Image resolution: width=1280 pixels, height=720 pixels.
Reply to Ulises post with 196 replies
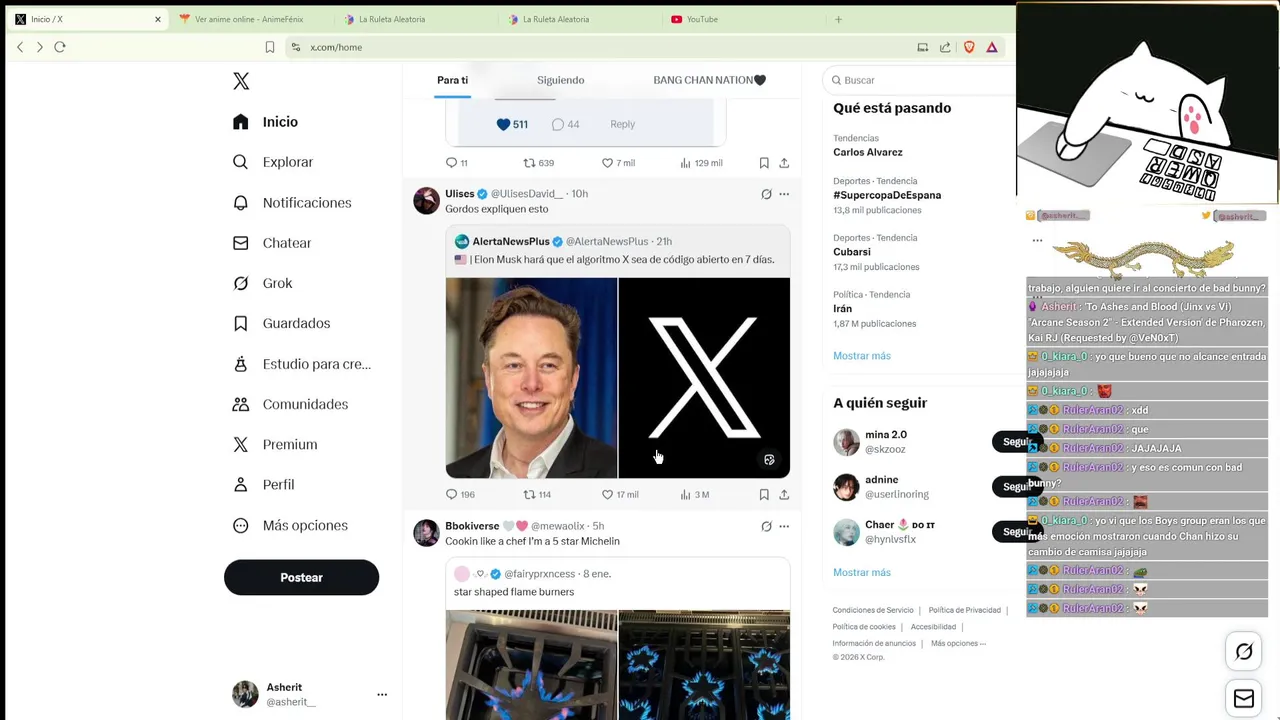tap(460, 495)
